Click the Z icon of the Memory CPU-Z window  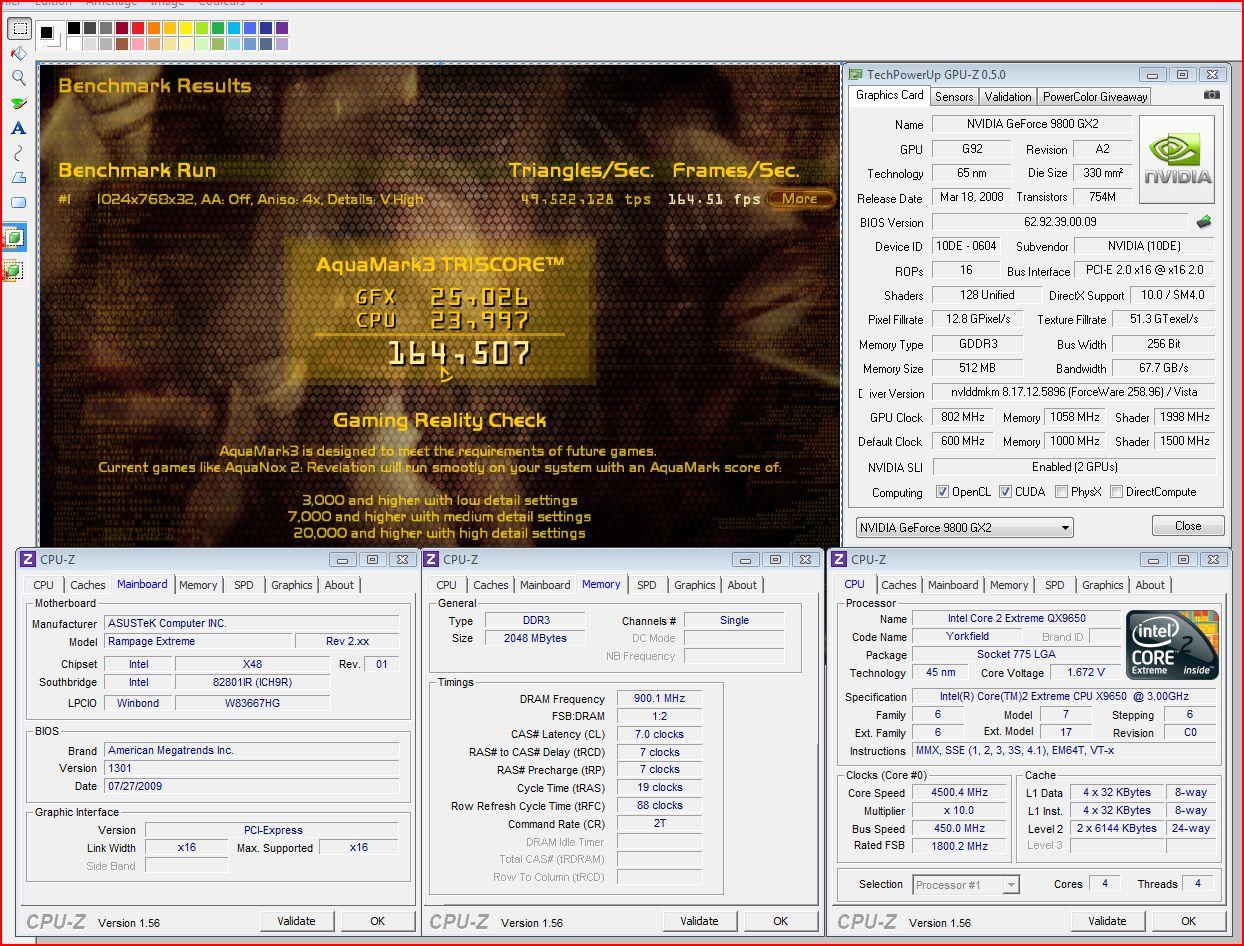pyautogui.click(x=431, y=559)
